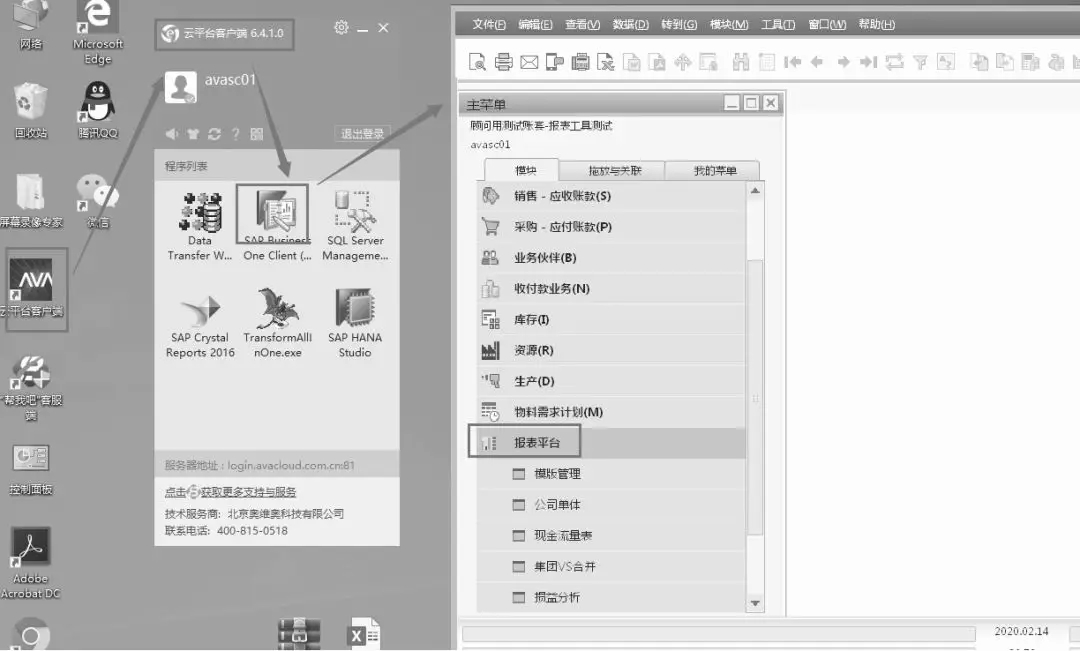The image size is (1080, 651).
Task: Open 公司单体 under 报表平台
Action: click(x=612, y=505)
